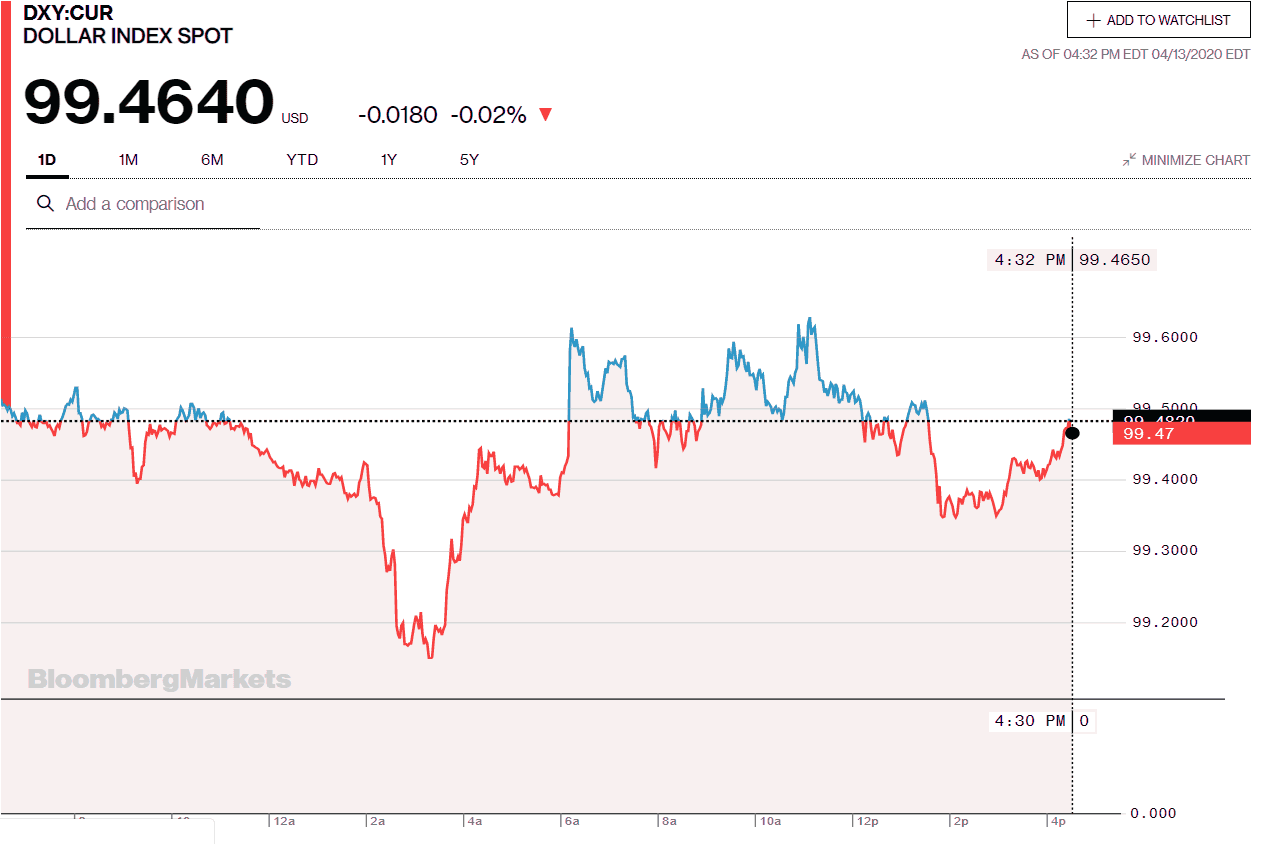Click the crosshair dot on the chart line
This screenshot has width=1279, height=844.
1072,433
